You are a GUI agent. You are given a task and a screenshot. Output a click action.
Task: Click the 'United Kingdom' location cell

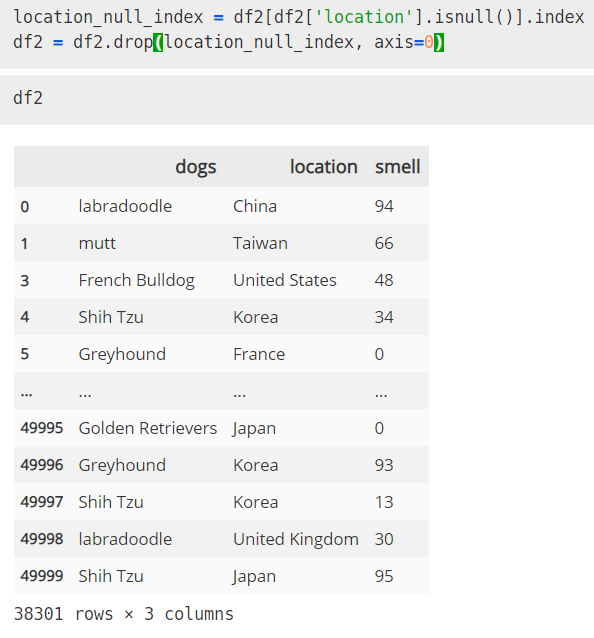point(296,539)
